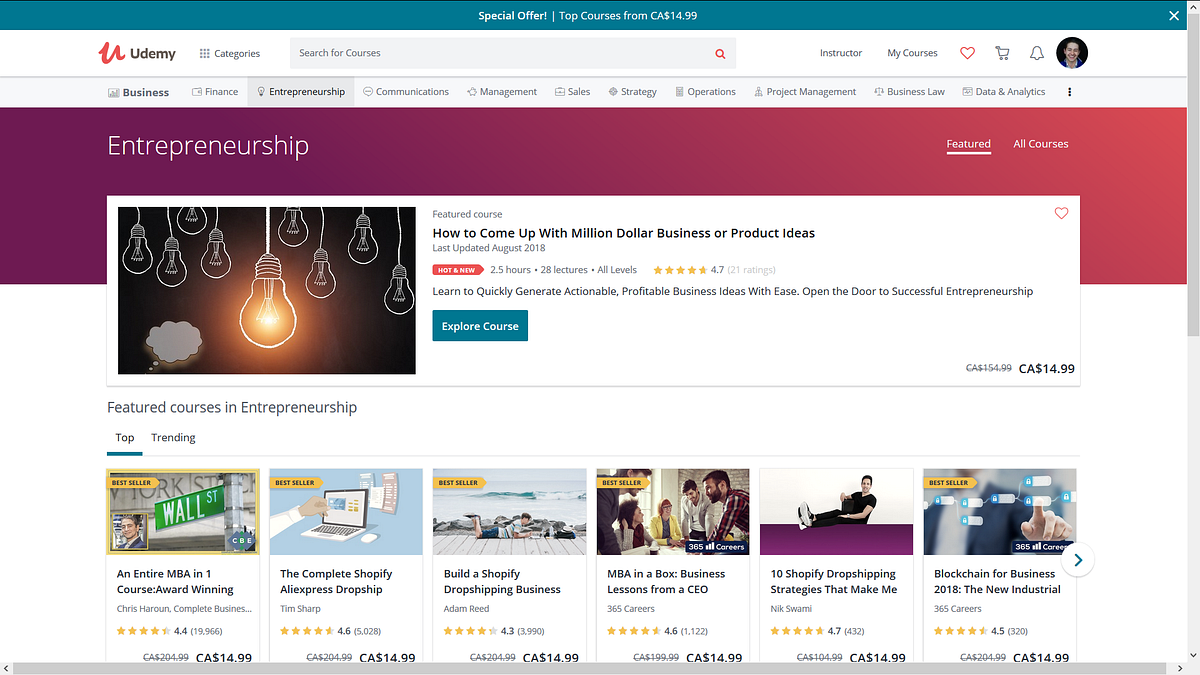Select the Top tab
The width and height of the screenshot is (1200, 675).
tap(125, 438)
